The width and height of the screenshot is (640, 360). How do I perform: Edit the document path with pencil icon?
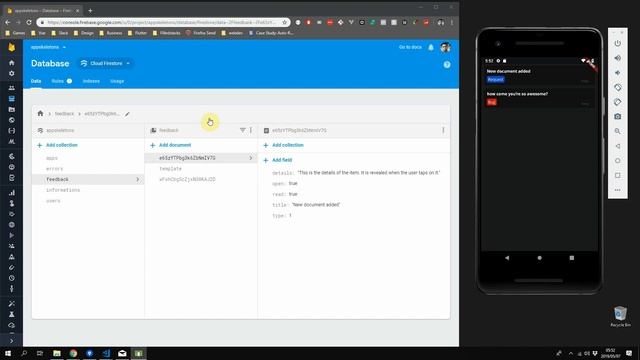point(127,114)
